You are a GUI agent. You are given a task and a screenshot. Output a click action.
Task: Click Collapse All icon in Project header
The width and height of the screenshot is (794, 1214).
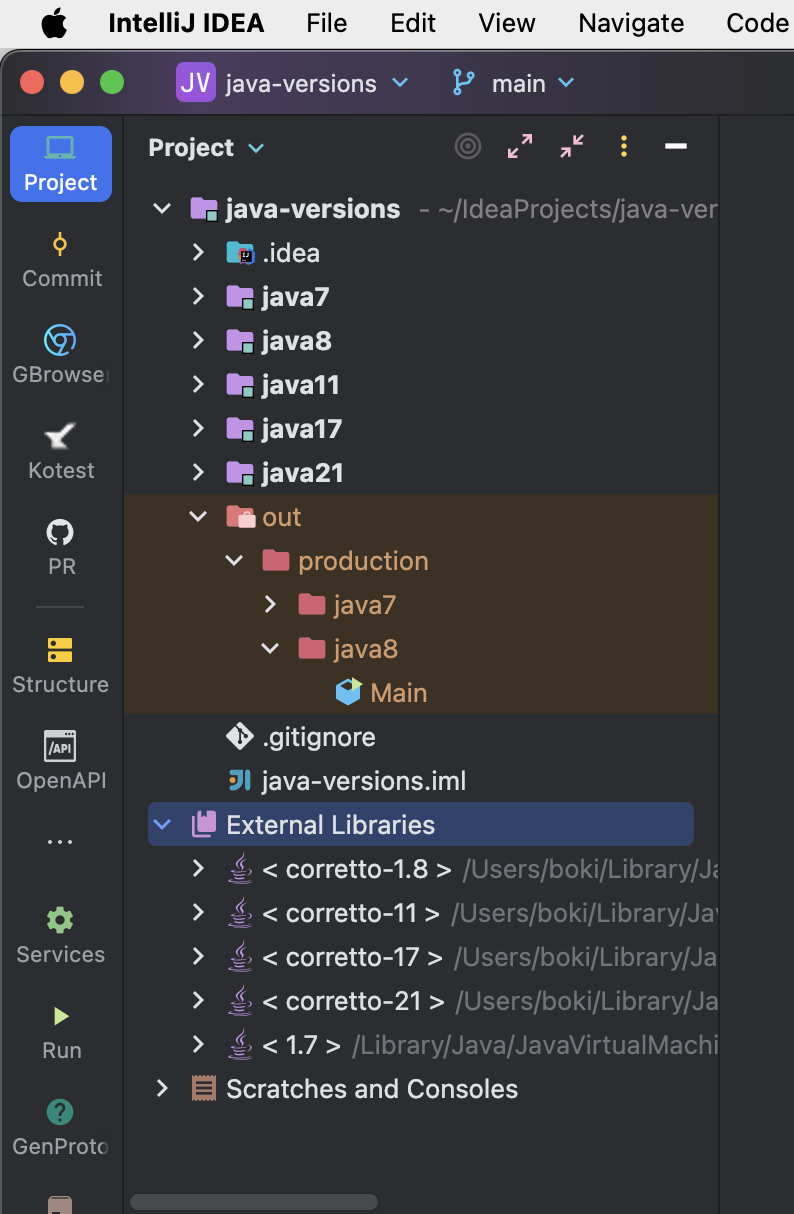pyautogui.click(x=572, y=147)
